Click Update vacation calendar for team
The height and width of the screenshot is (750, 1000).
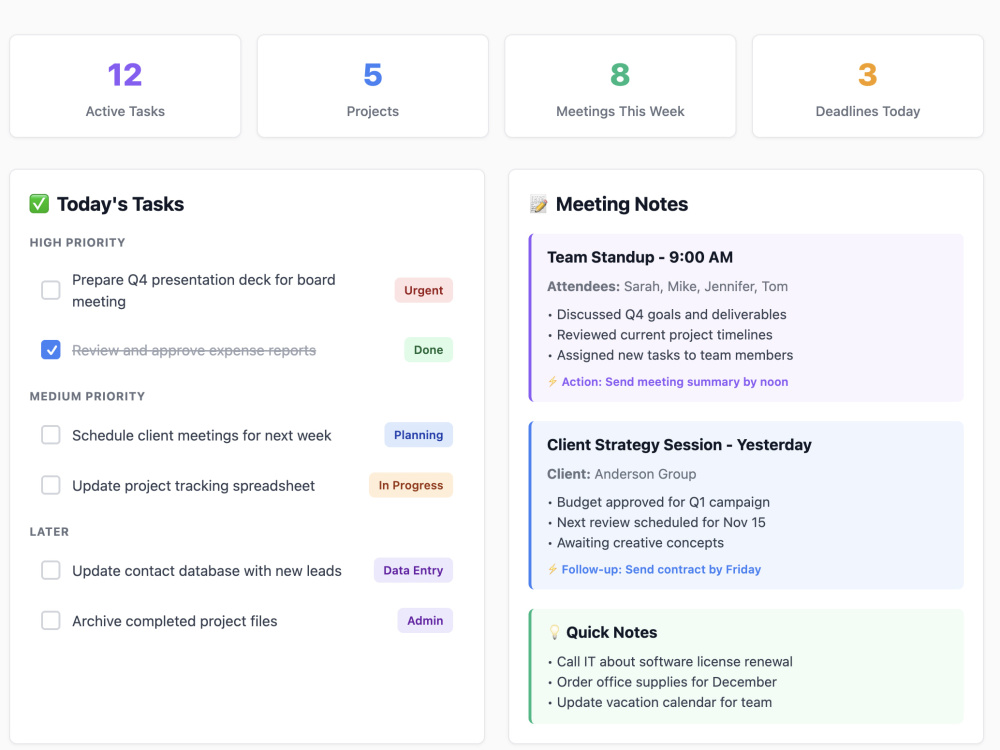pos(664,702)
